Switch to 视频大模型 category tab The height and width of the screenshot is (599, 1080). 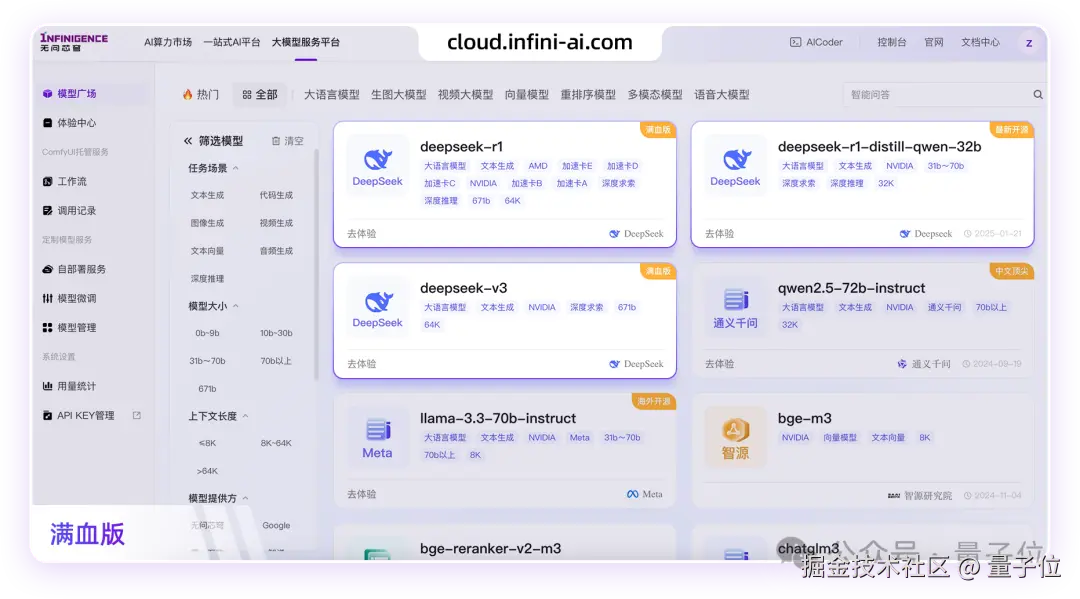[x=465, y=94]
